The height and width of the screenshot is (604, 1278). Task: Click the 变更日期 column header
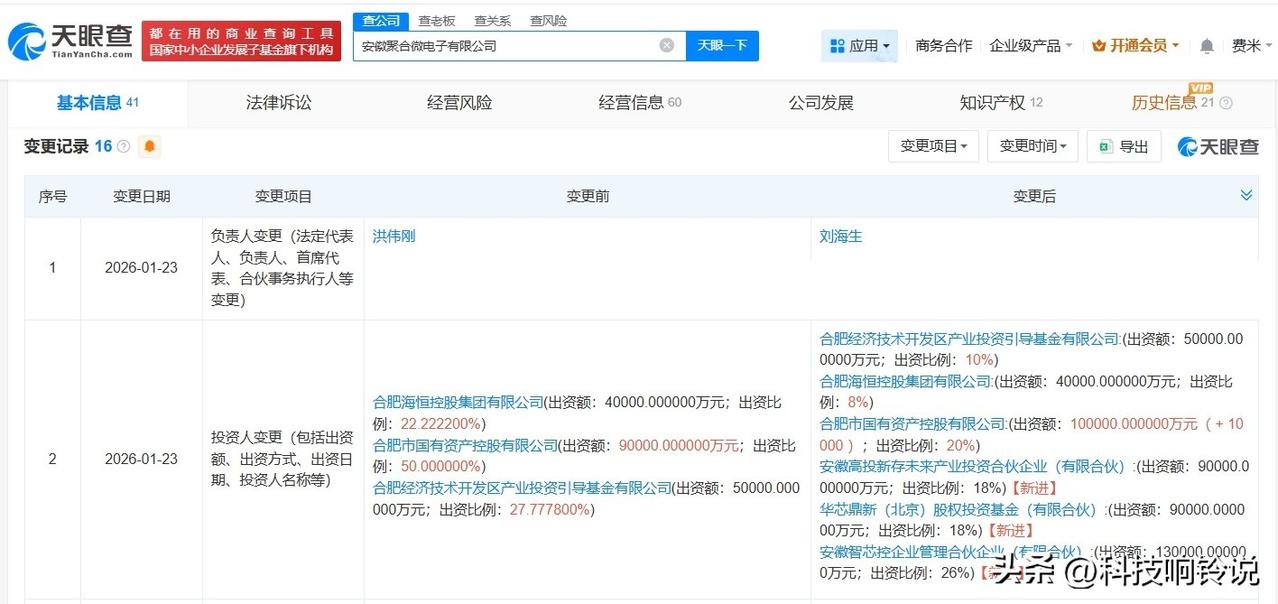click(x=141, y=197)
